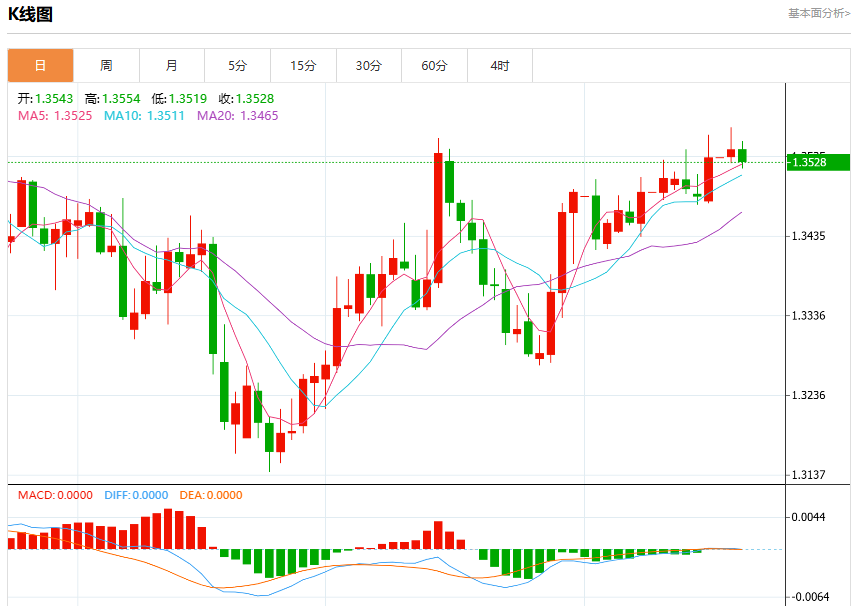Select the 日 daily chart tab

pos(40,65)
